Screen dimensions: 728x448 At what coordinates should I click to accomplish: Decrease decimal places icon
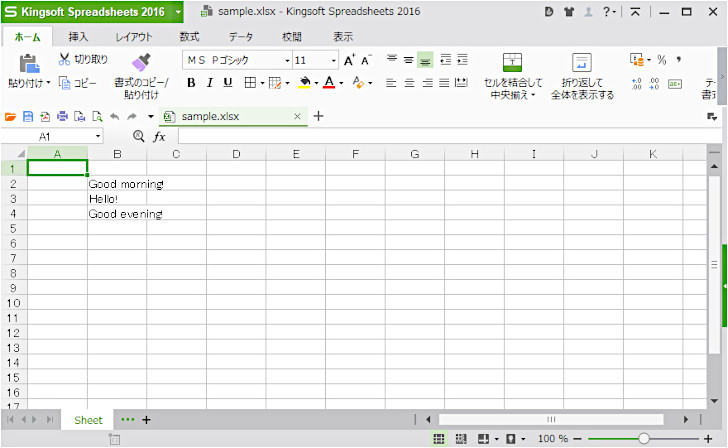pos(654,84)
